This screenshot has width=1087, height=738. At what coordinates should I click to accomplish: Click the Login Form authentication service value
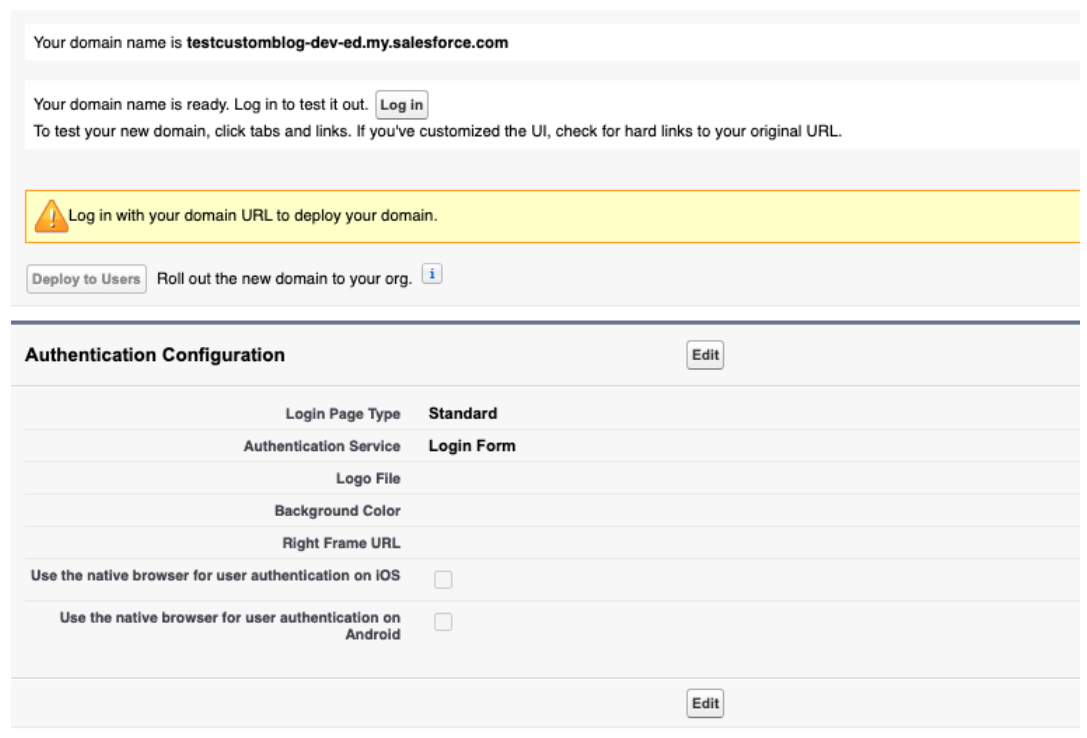point(472,446)
